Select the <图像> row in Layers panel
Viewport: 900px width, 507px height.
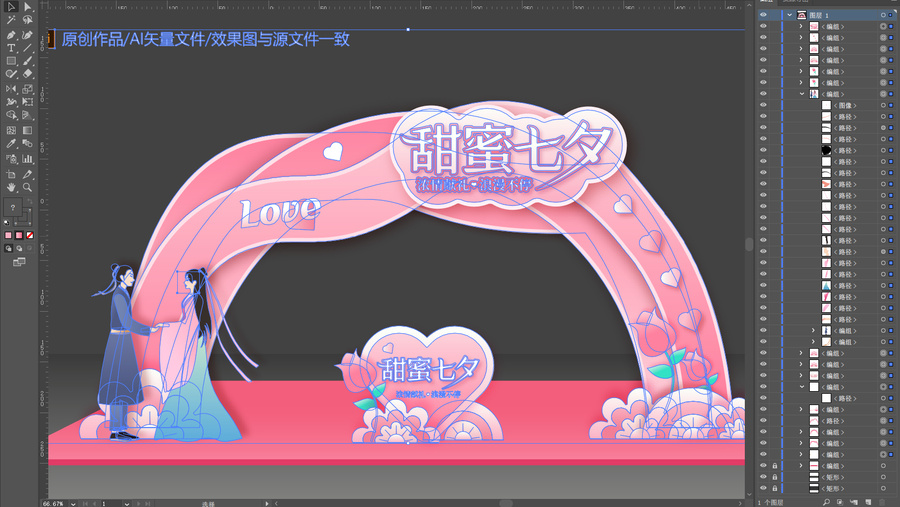[x=828, y=105]
